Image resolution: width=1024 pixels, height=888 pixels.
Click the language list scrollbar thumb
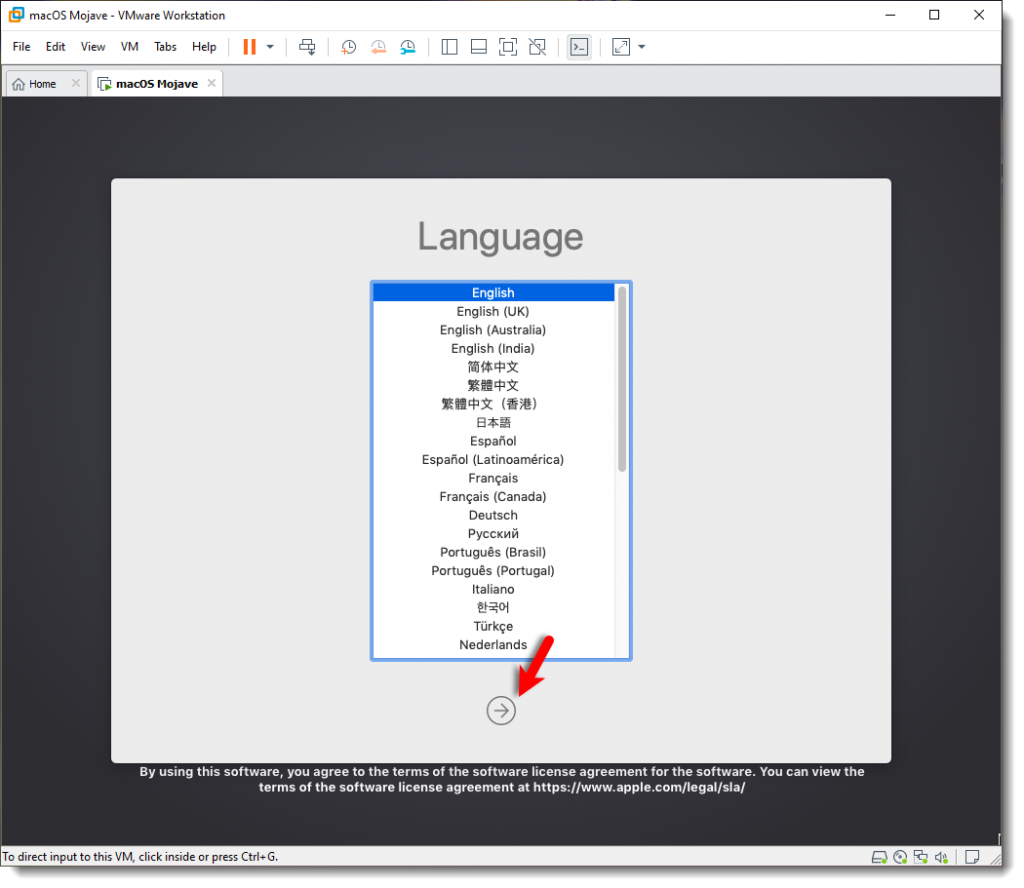[622, 378]
